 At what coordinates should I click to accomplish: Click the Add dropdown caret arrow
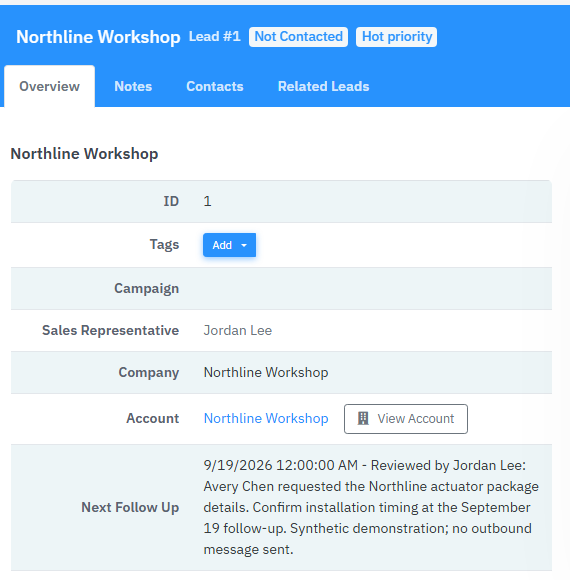[x=244, y=245]
